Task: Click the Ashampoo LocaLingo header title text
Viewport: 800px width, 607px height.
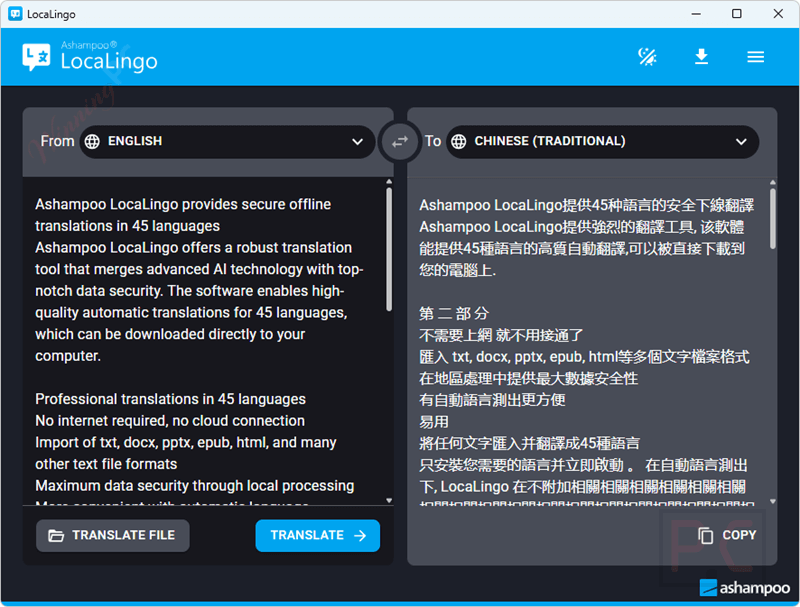Action: coord(109,57)
